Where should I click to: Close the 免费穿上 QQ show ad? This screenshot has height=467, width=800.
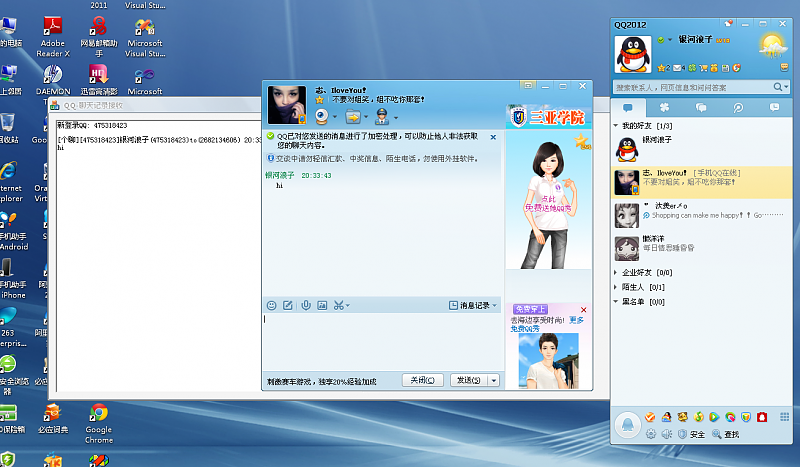click(584, 310)
